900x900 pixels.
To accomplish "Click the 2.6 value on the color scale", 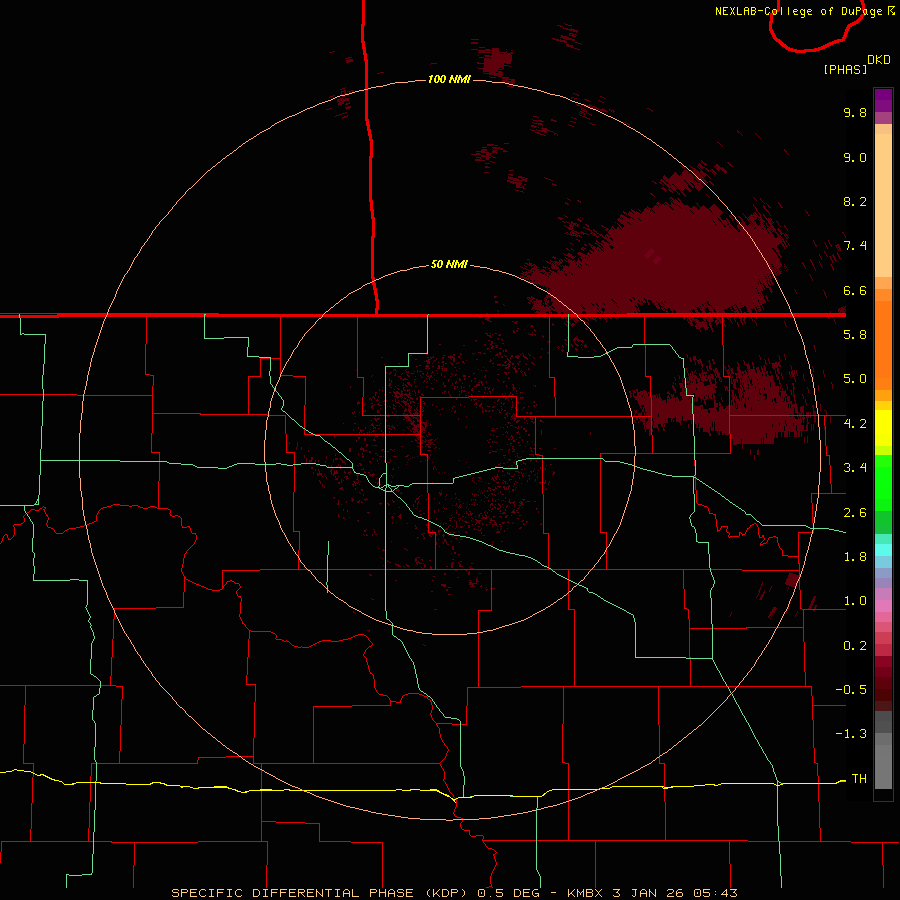I will point(855,513).
